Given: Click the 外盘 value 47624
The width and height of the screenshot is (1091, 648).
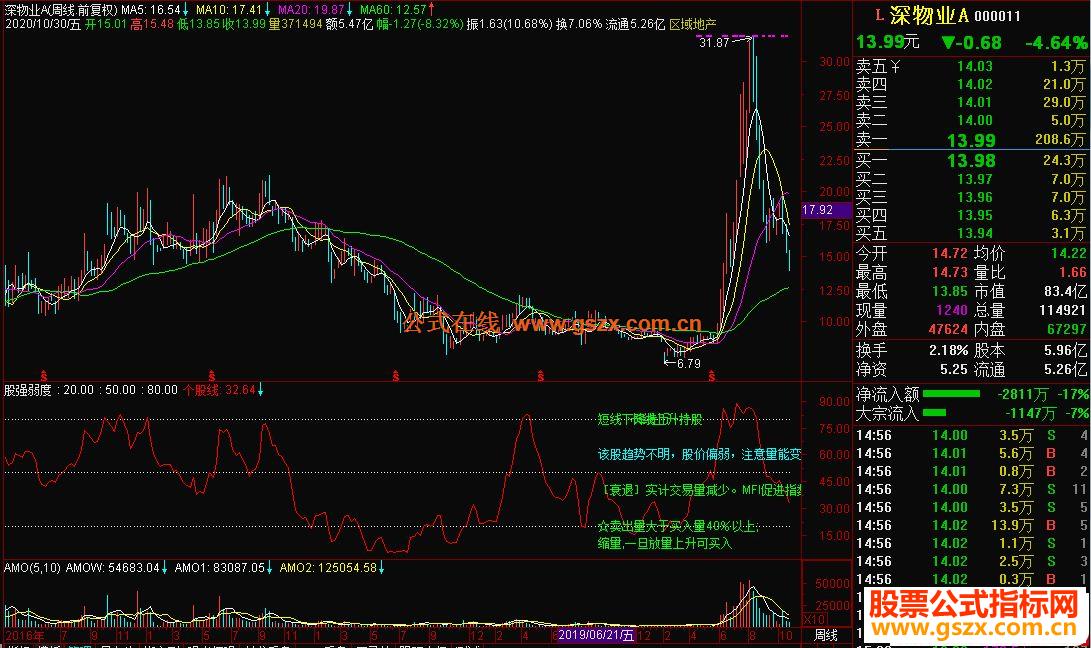Looking at the screenshot, I should click(x=948, y=329).
